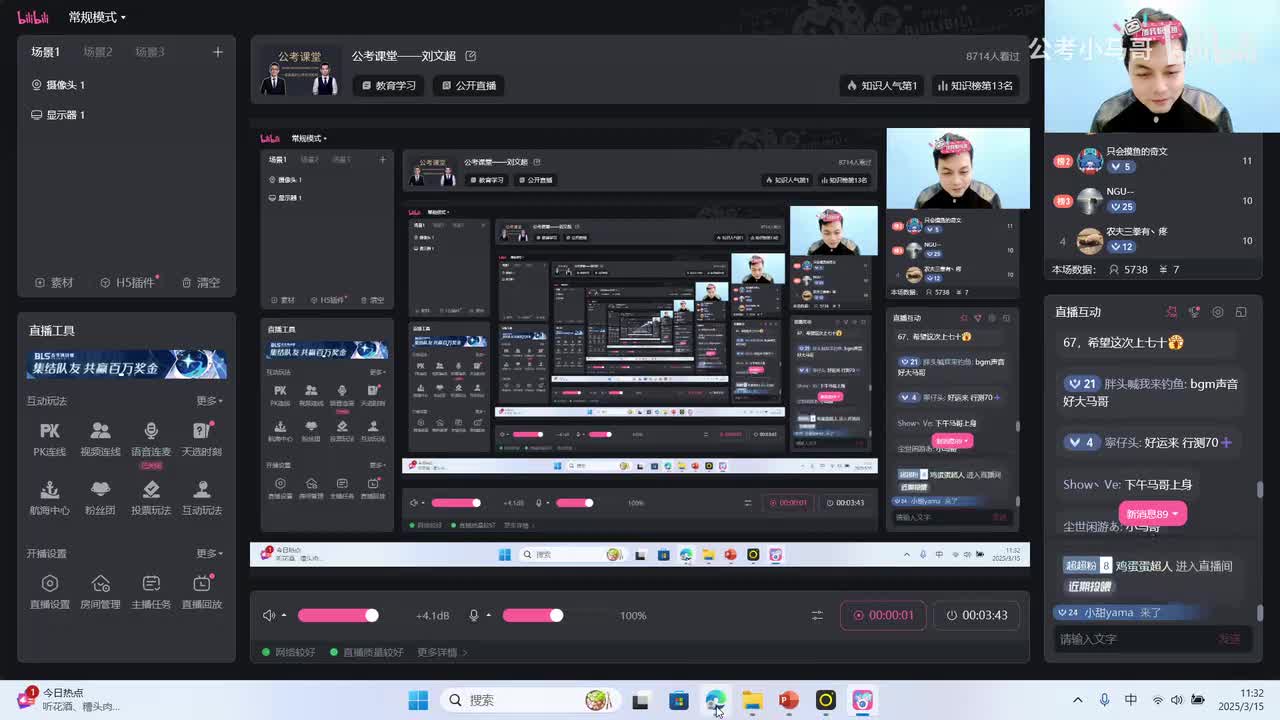Open 直播互动 panel settings gear

[x=1217, y=312]
